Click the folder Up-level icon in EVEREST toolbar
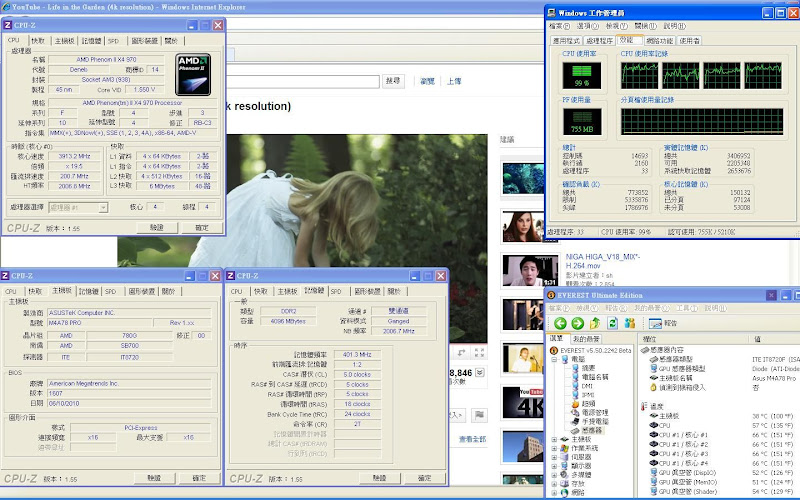800x500 pixels. 595,323
